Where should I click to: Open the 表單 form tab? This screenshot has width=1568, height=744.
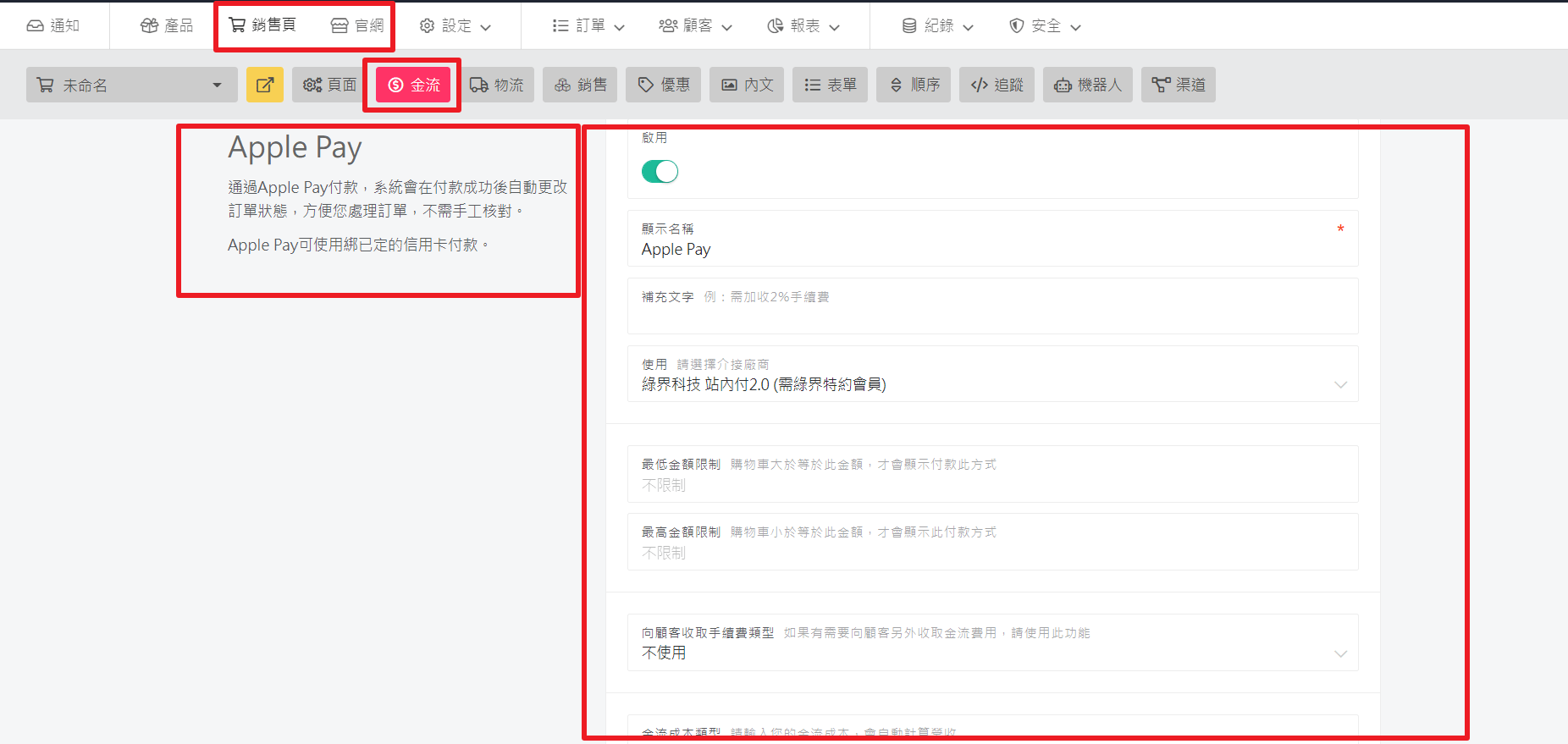point(830,85)
